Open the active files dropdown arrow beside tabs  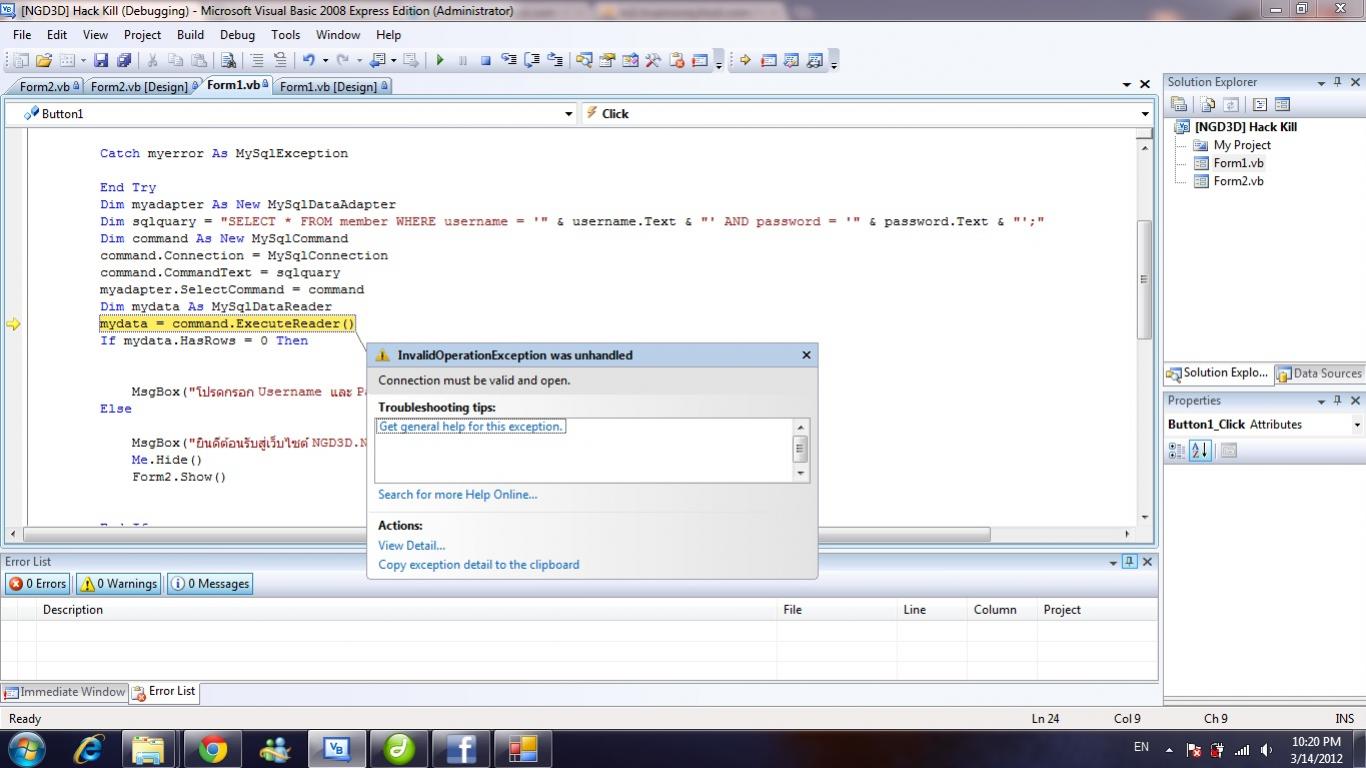(1127, 85)
